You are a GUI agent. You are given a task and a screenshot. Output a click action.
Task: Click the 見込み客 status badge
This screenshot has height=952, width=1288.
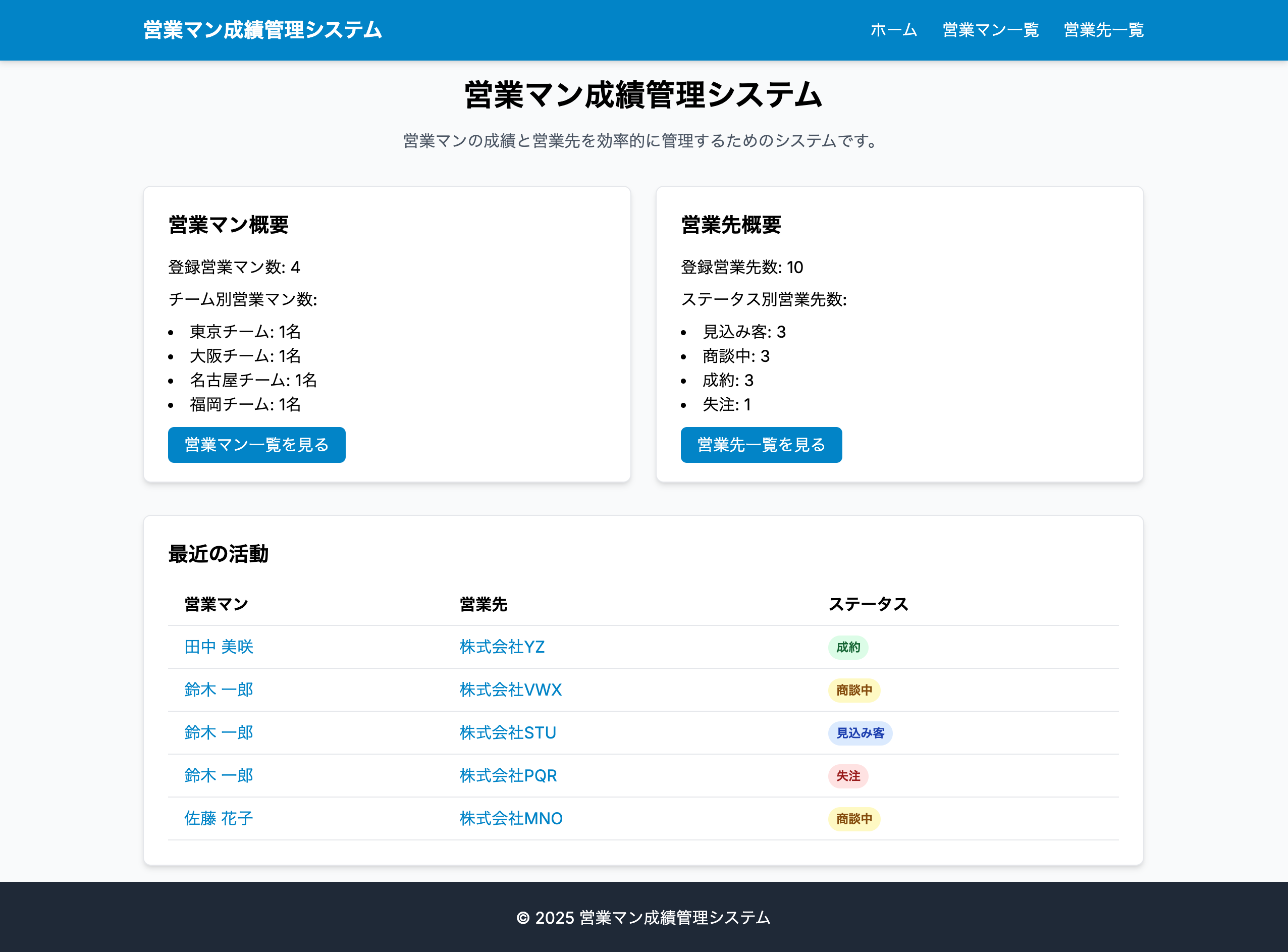tap(860, 733)
